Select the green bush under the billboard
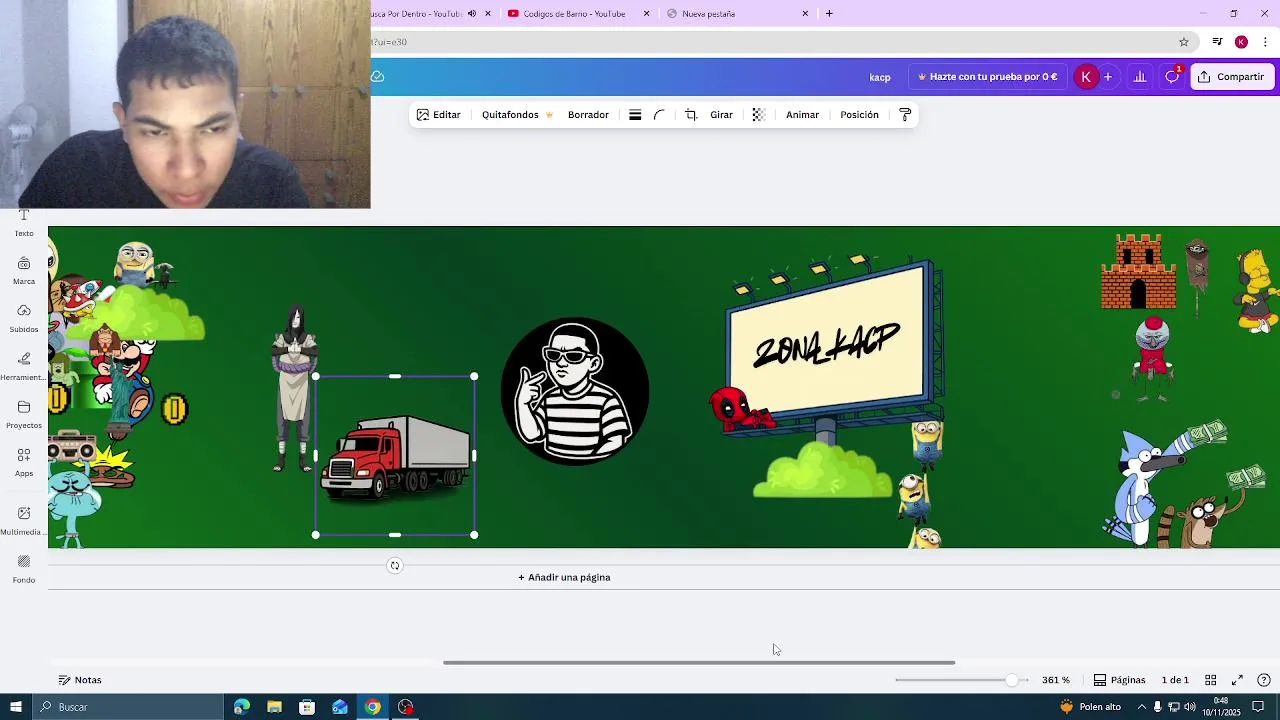1280x720 pixels. point(822,470)
